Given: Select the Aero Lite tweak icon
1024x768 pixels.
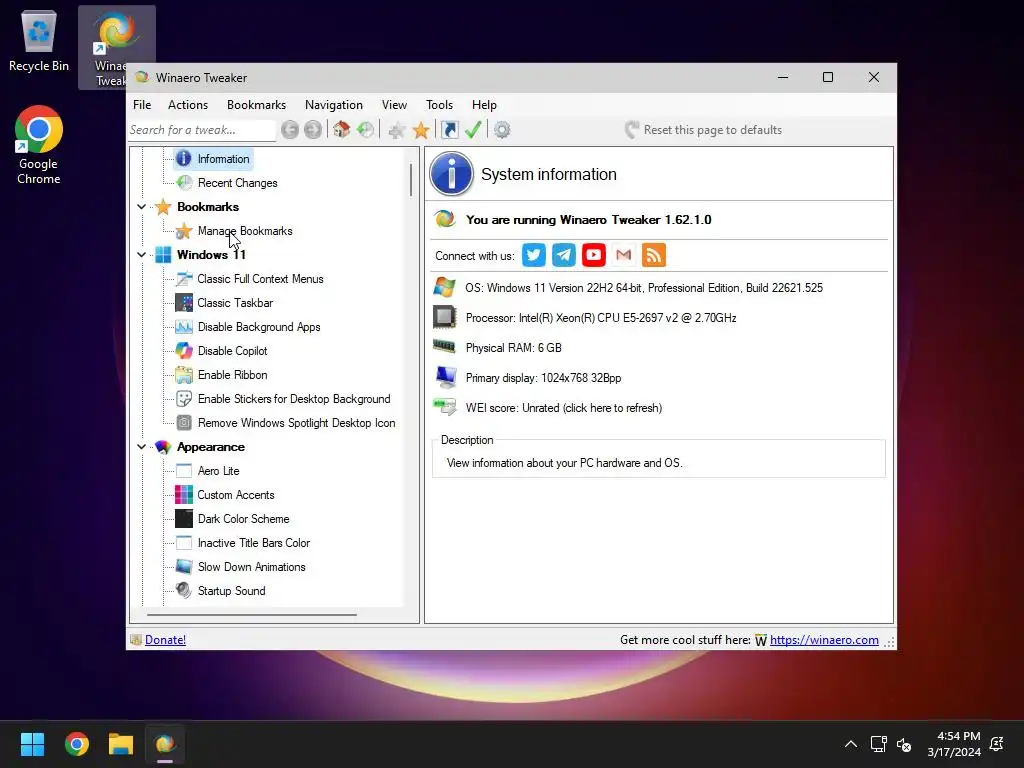Looking at the screenshot, I should coord(184,471).
